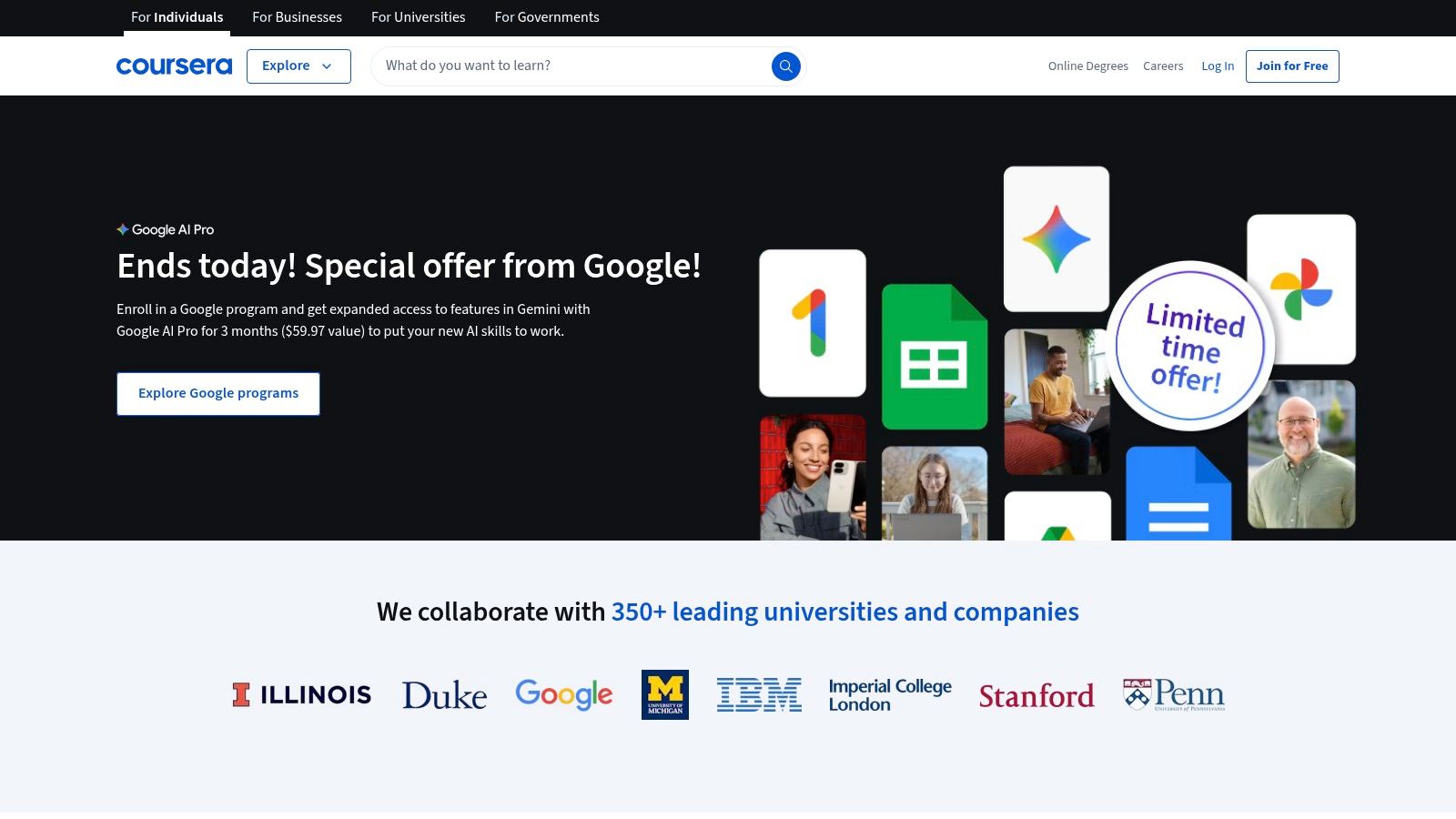This screenshot has height=819, width=1456.
Task: Click the blue search magnifier icon
Action: pos(785,66)
